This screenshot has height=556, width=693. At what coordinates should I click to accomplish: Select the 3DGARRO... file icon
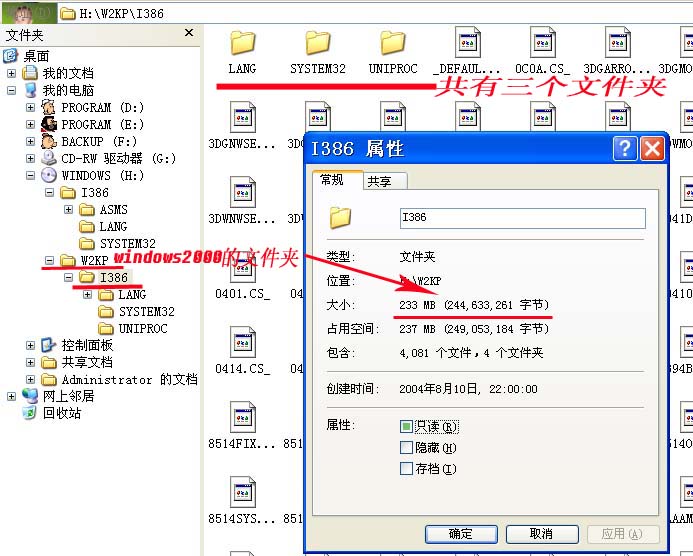tap(618, 42)
